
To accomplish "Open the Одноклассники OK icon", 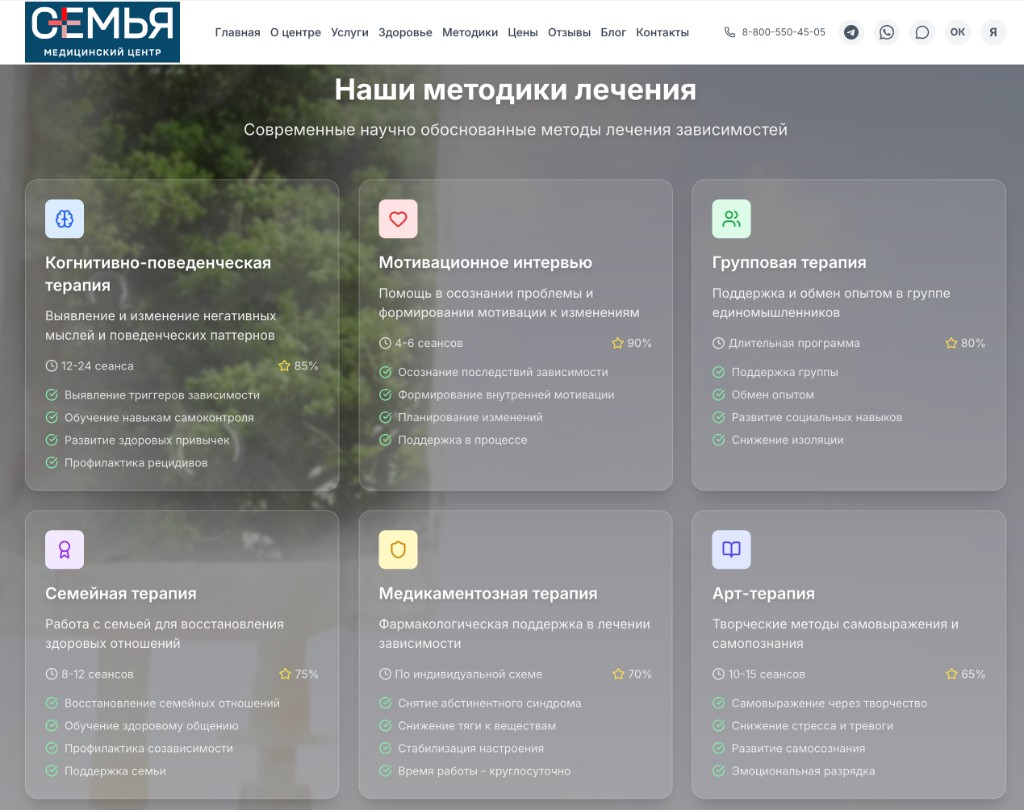I will click(957, 32).
